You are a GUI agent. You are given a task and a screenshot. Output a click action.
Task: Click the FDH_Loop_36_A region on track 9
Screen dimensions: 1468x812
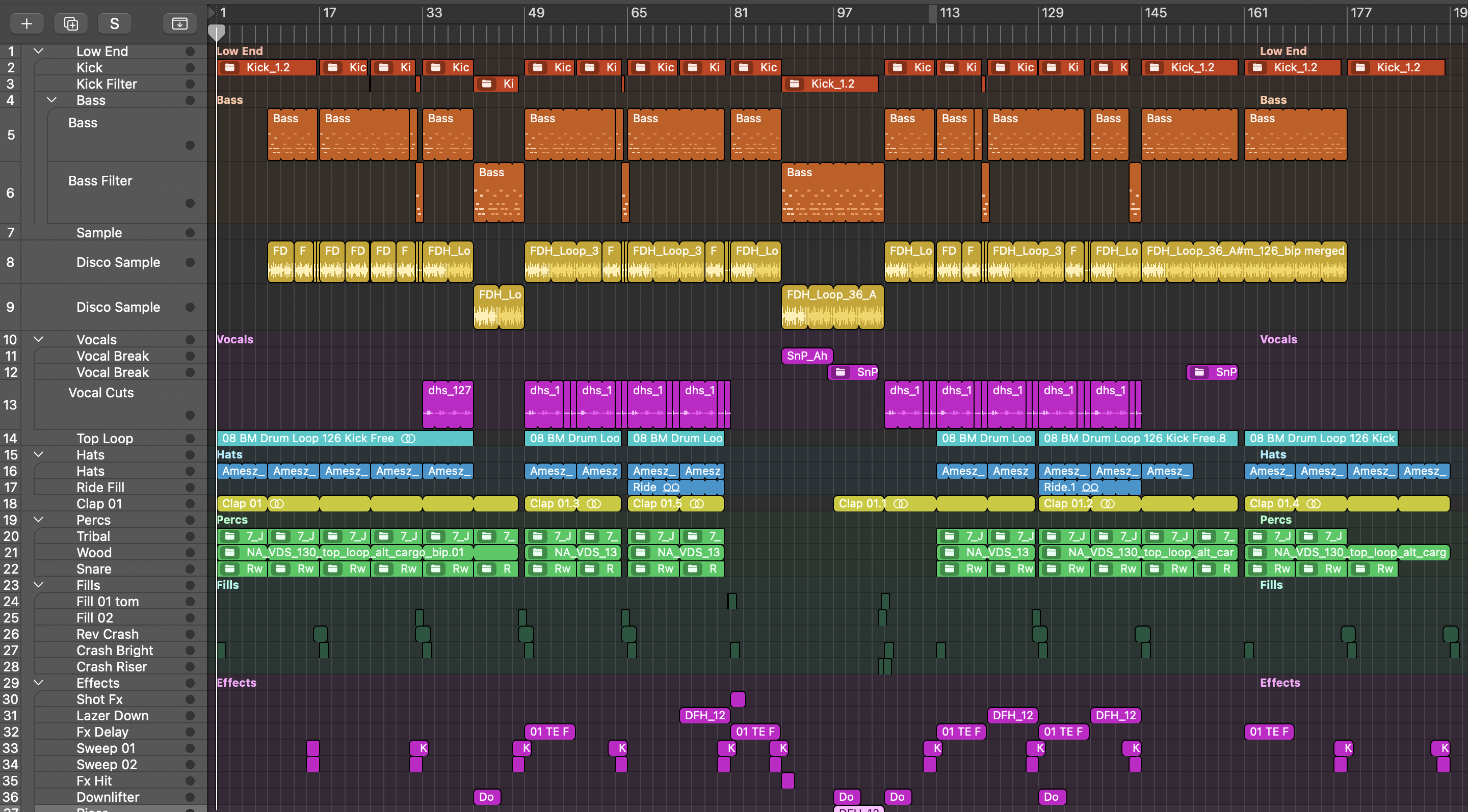coord(832,308)
